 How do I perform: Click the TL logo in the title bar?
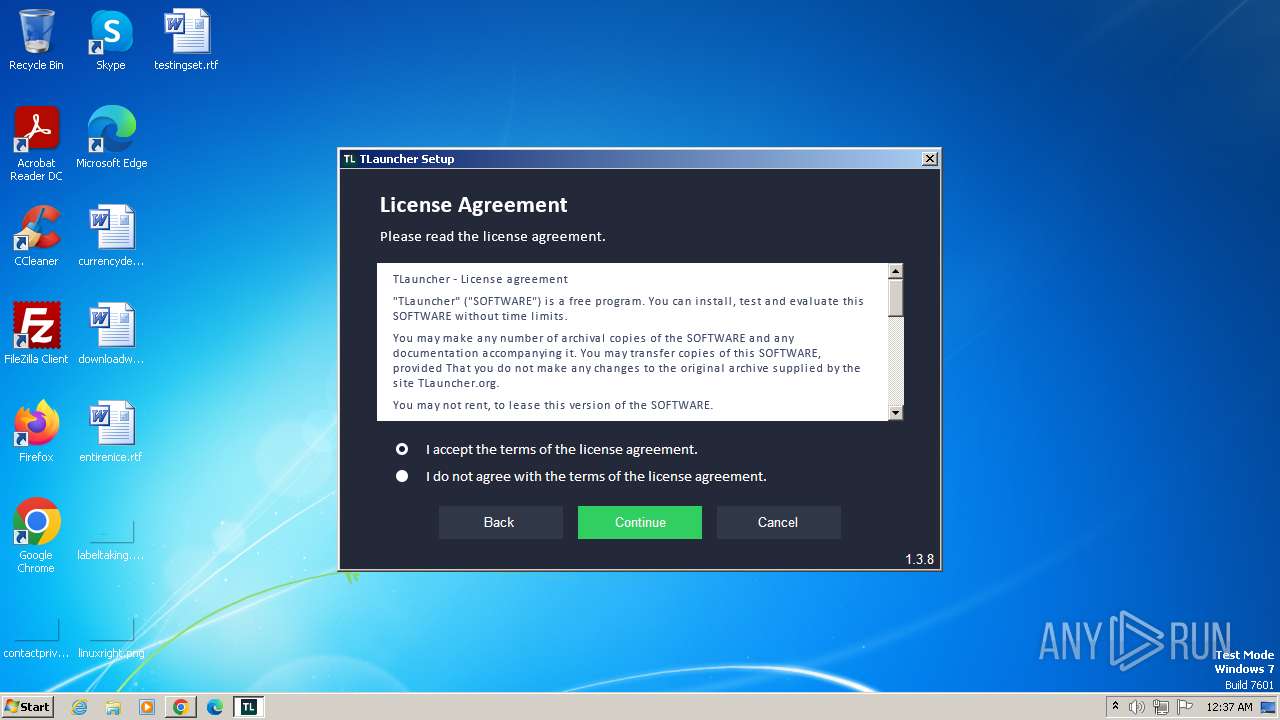[x=350, y=159]
